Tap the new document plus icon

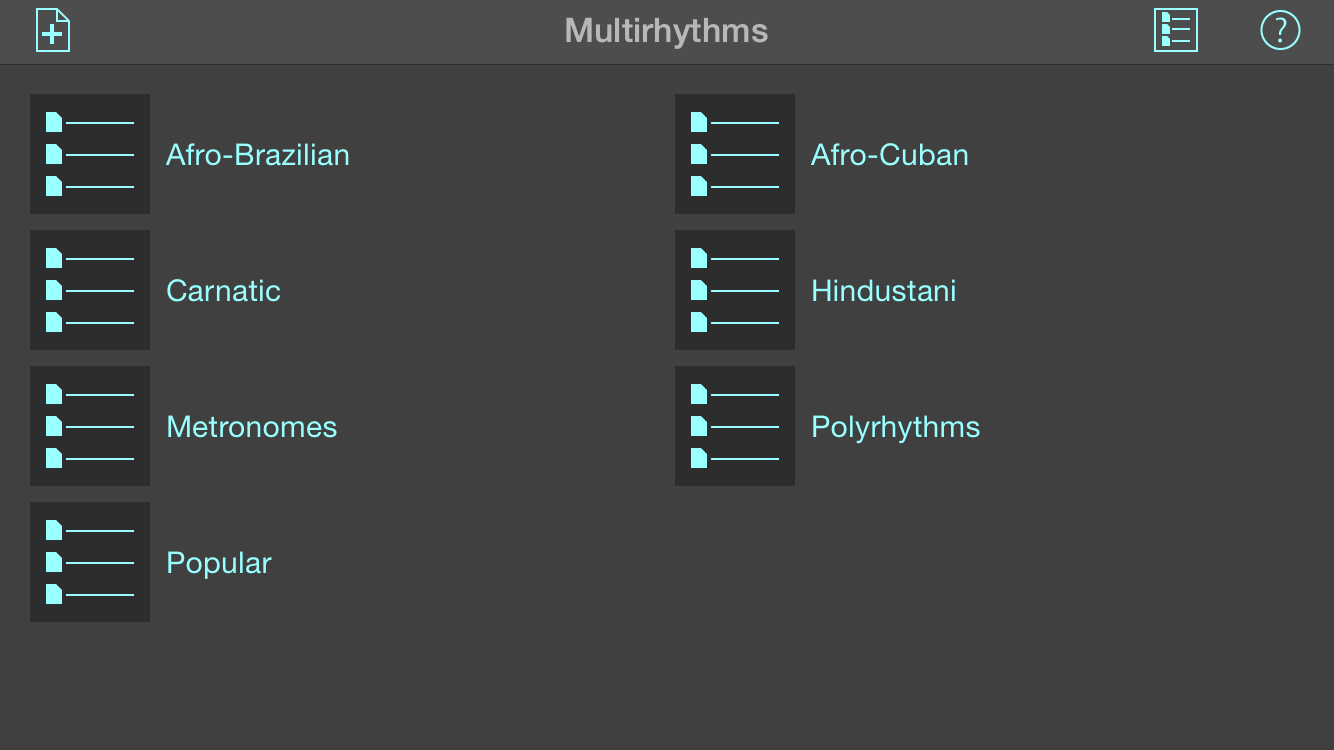(x=53, y=30)
